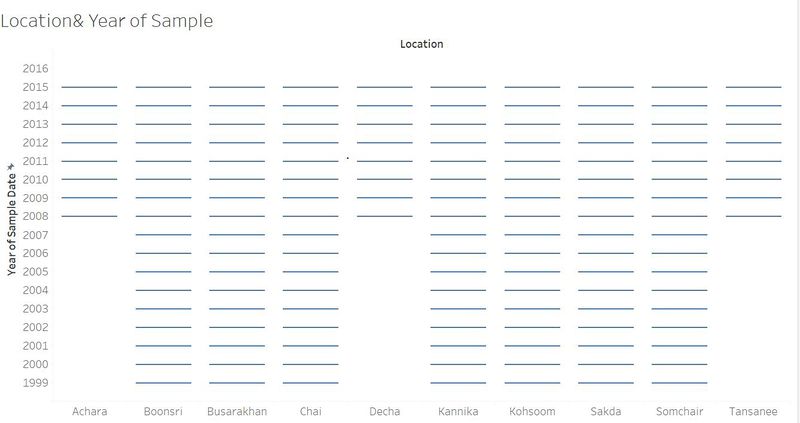The height and width of the screenshot is (423, 800).
Task: Select the Achara location label
Action: tap(90, 411)
